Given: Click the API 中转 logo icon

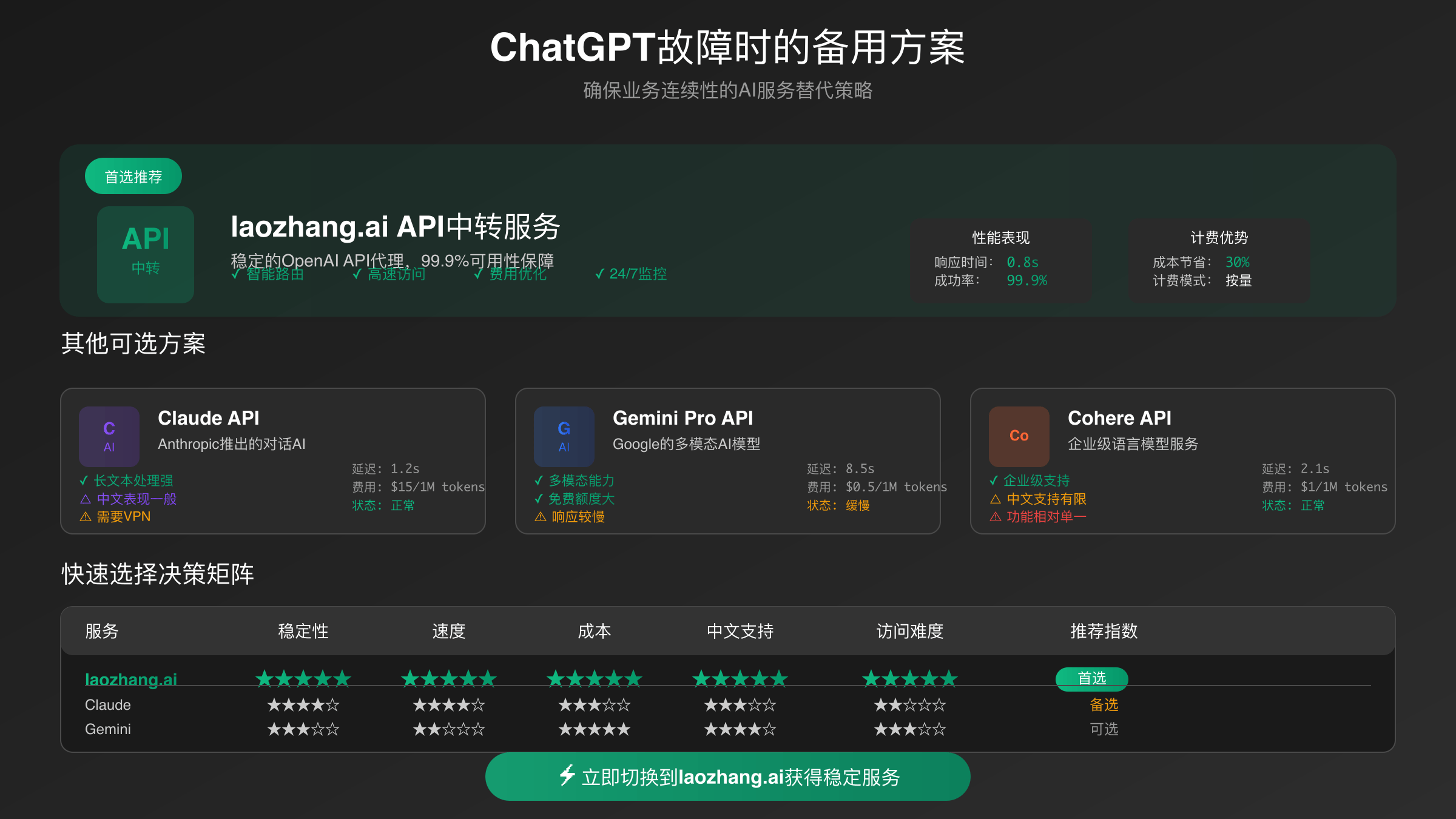Looking at the screenshot, I should [146, 255].
